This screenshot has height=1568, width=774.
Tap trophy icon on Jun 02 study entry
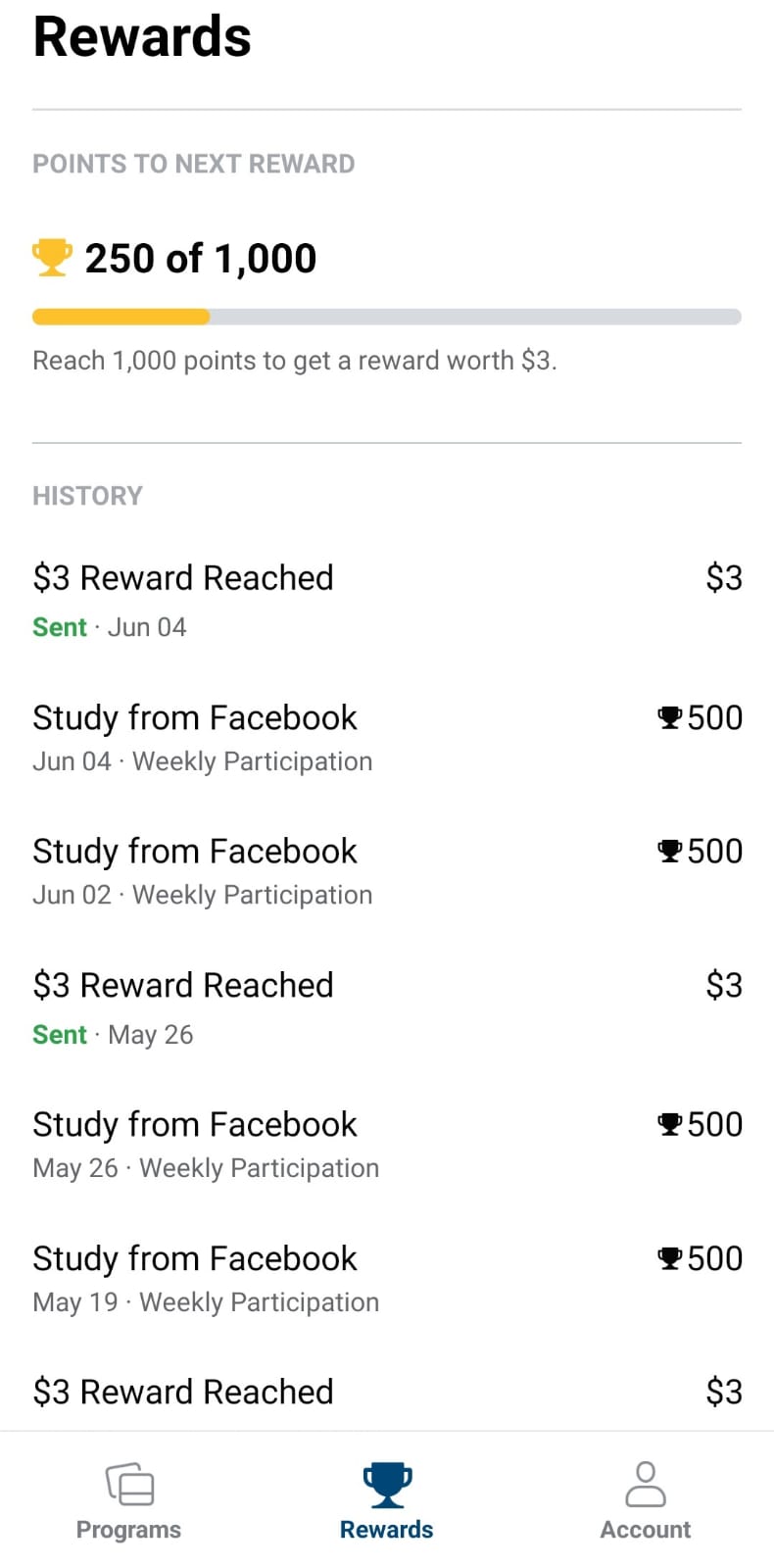[x=669, y=851]
